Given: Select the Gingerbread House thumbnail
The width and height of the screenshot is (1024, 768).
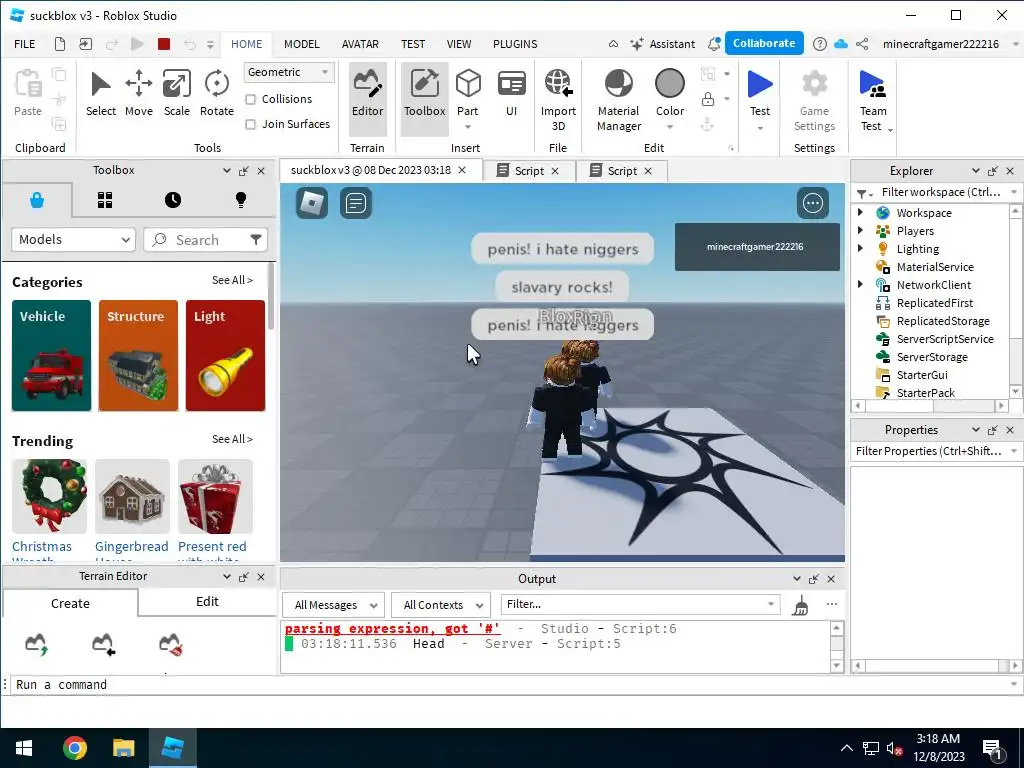Looking at the screenshot, I should (x=132, y=496).
